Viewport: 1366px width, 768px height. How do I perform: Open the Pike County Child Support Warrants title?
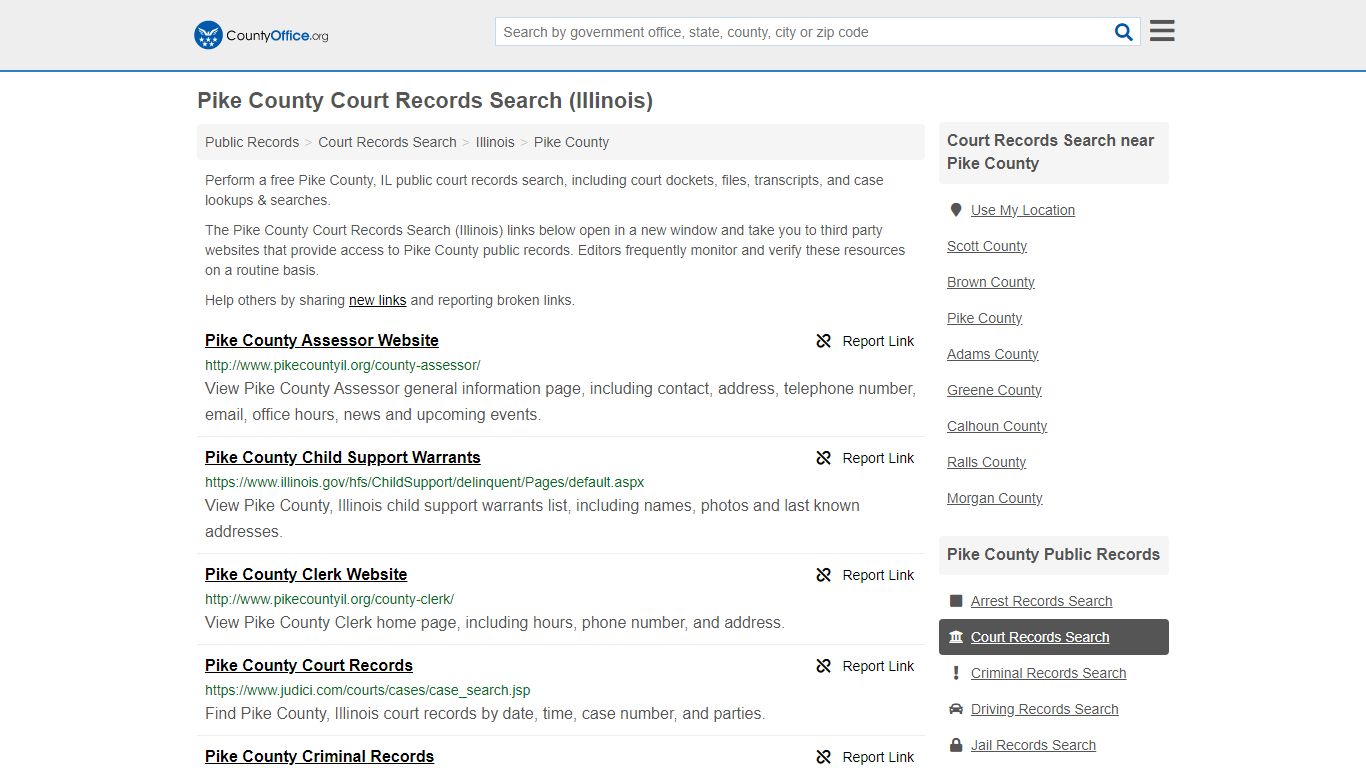click(x=343, y=457)
